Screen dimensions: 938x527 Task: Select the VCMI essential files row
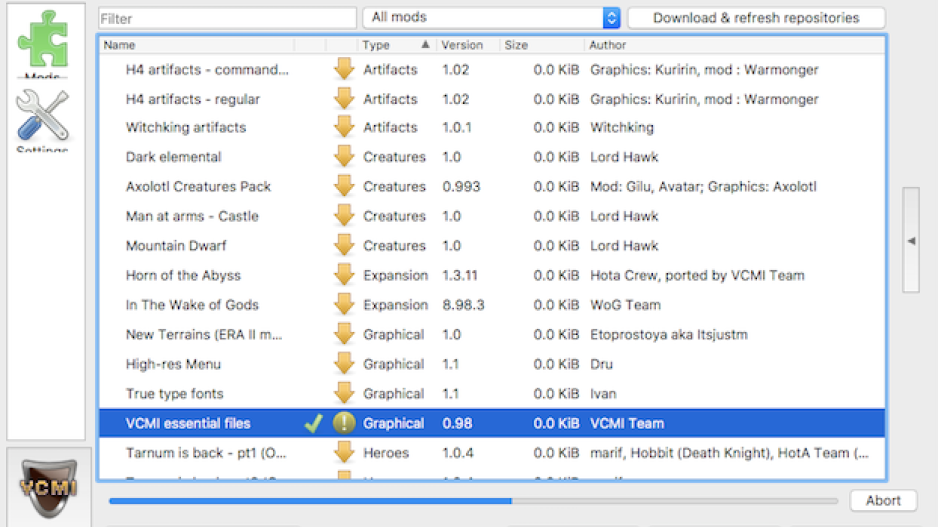coord(492,423)
